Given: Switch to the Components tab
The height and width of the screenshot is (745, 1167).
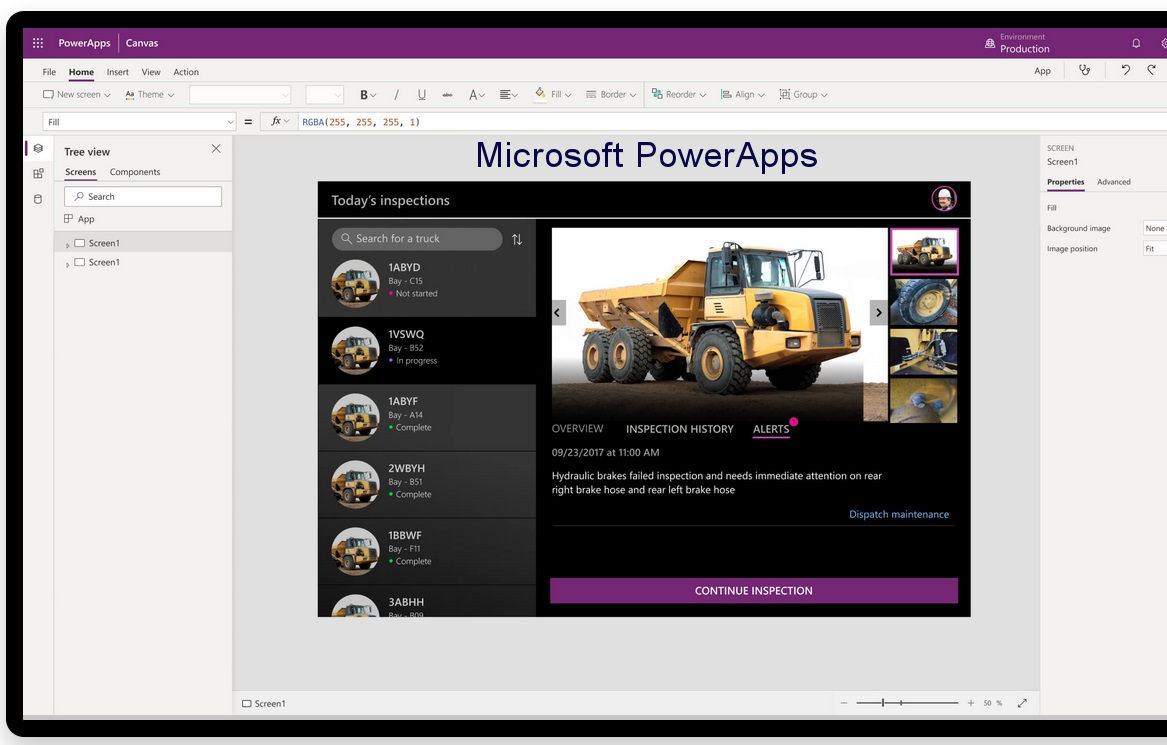Looking at the screenshot, I should point(135,172).
